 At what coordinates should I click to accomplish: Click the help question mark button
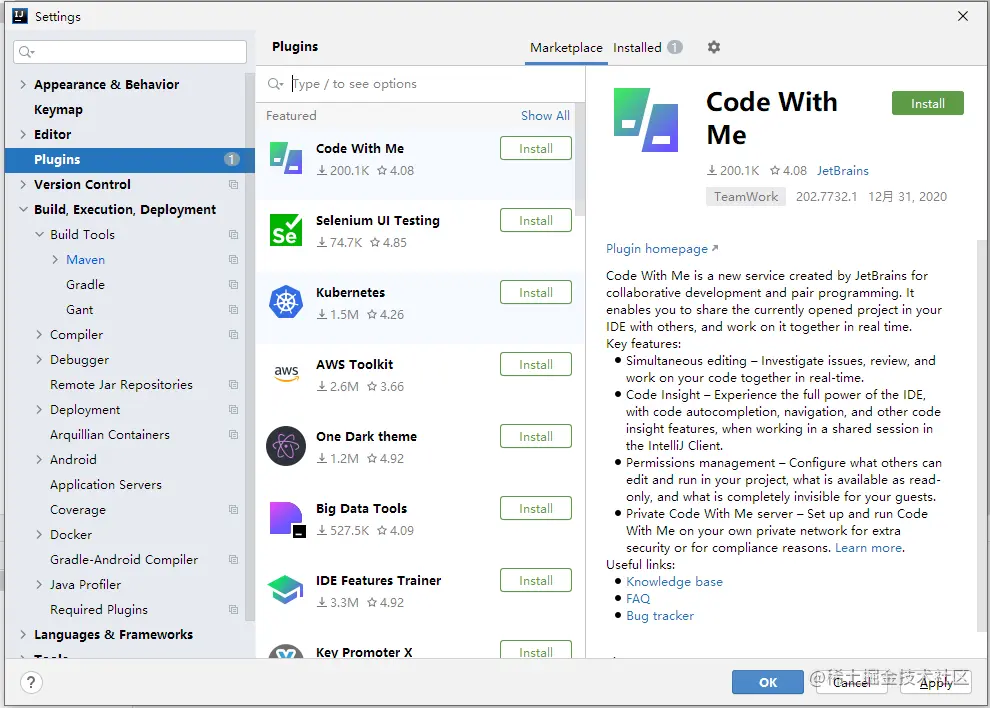click(x=31, y=682)
